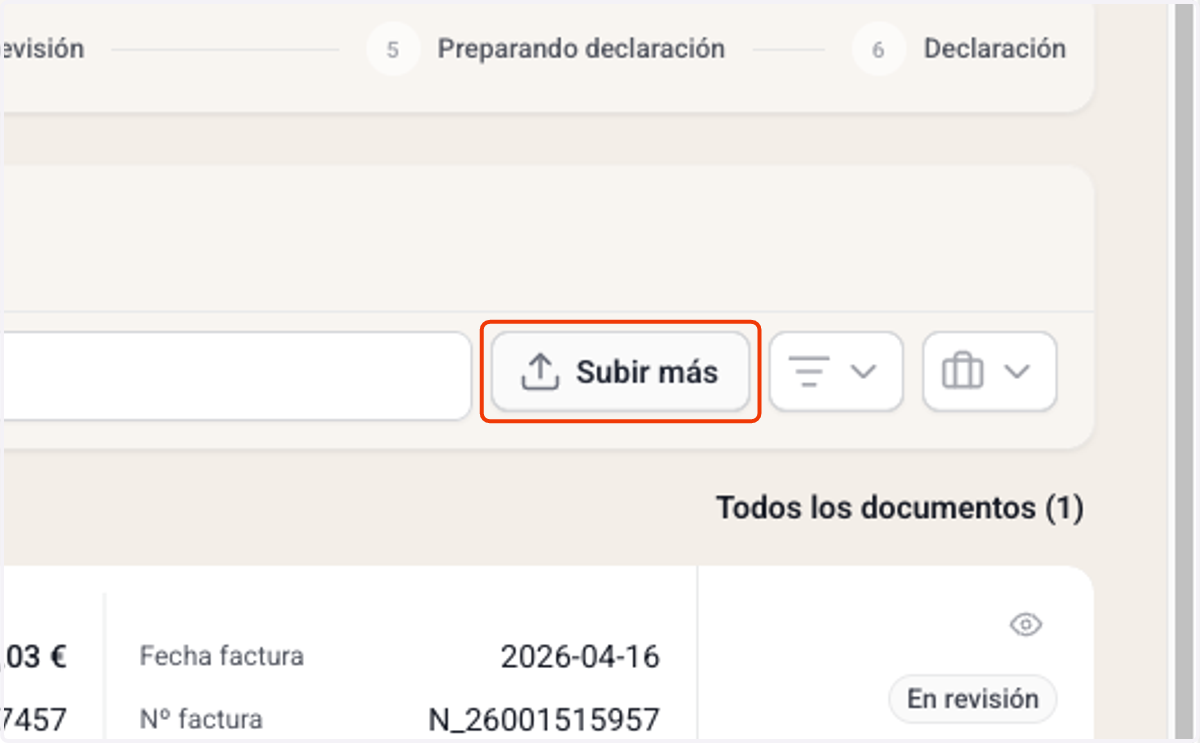Focus the search input field

pos(236,376)
